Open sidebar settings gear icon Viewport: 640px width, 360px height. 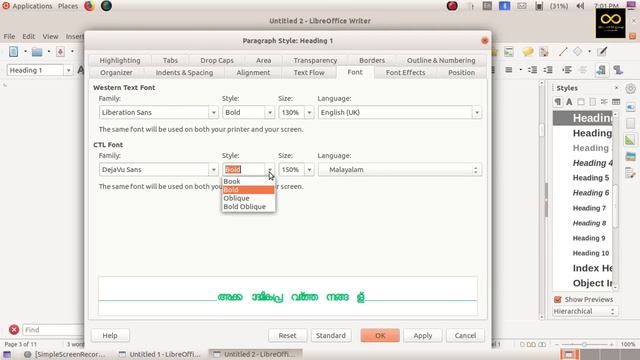[630, 89]
